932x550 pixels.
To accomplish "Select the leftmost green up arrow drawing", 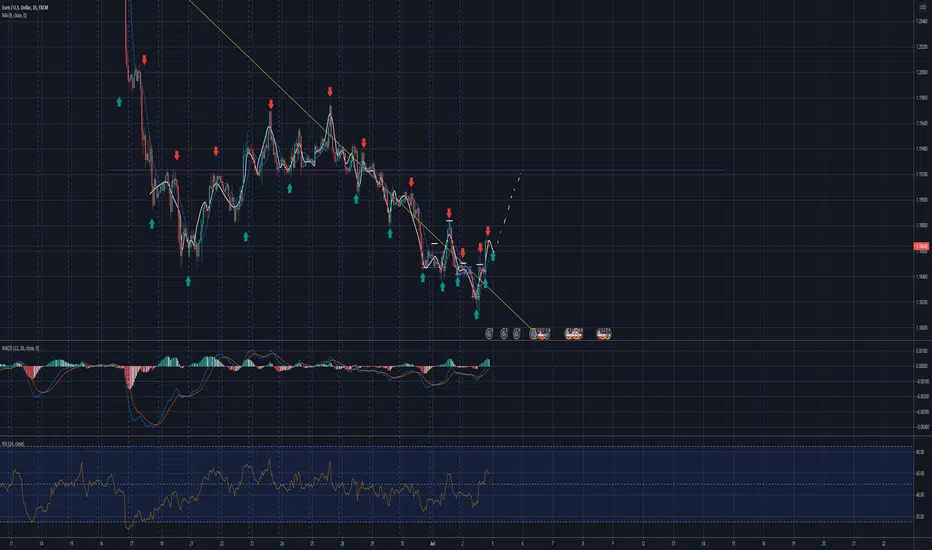I will pos(119,102).
